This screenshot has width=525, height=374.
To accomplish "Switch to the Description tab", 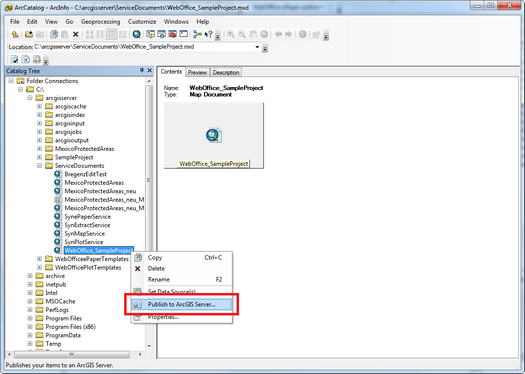I will coord(226,72).
